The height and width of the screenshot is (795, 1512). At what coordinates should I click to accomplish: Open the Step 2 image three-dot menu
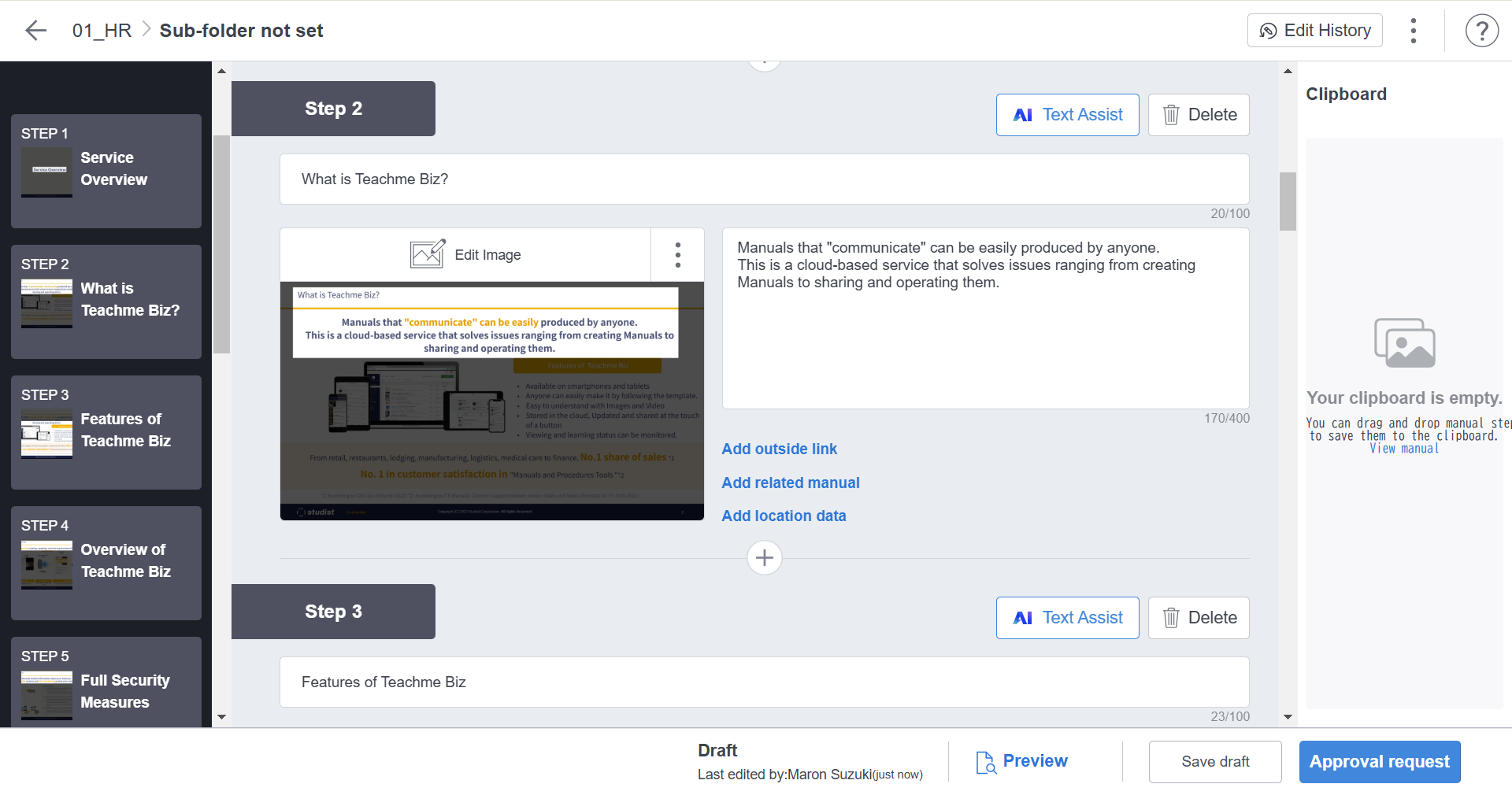pyautogui.click(x=677, y=255)
